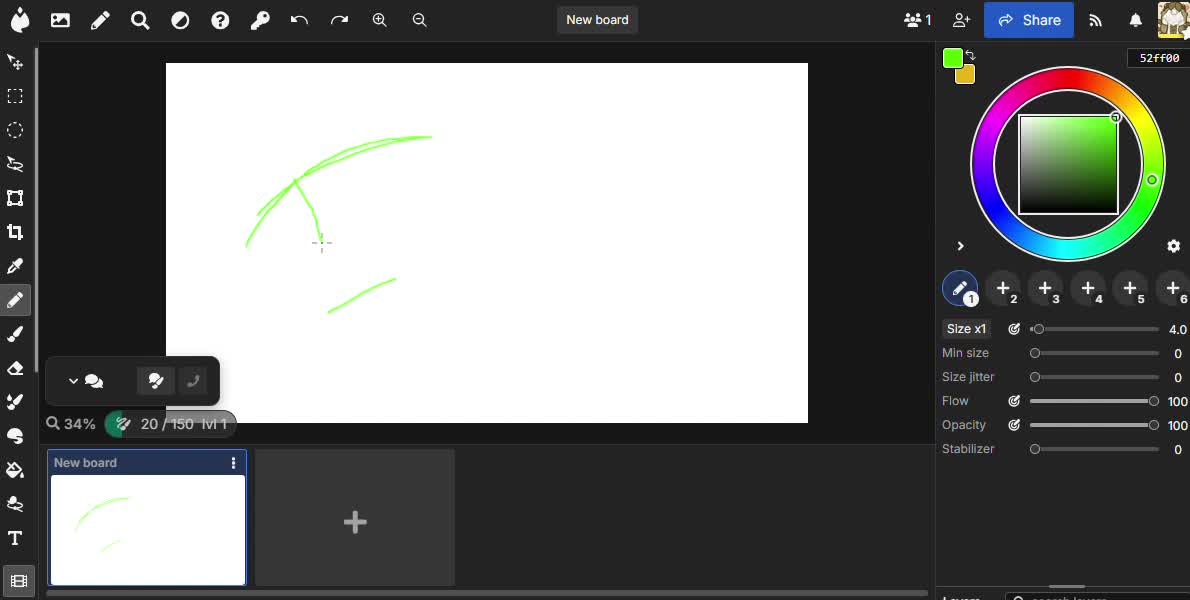The width and height of the screenshot is (1190, 600).
Task: Select the eraser tool
Action: pyautogui.click(x=15, y=368)
